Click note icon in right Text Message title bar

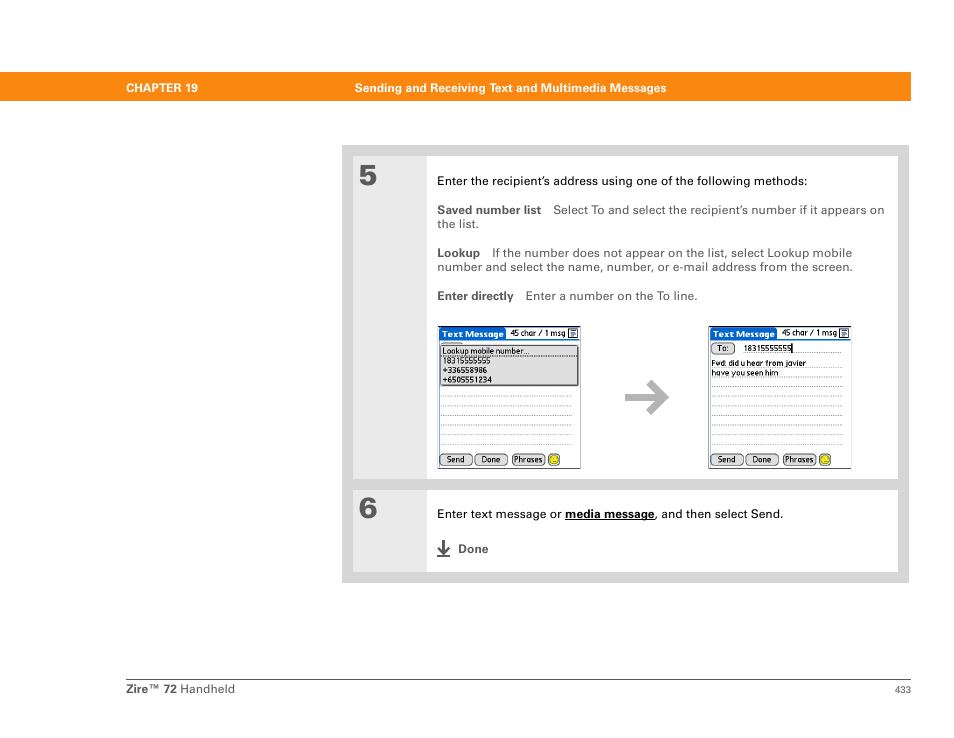pos(844,333)
